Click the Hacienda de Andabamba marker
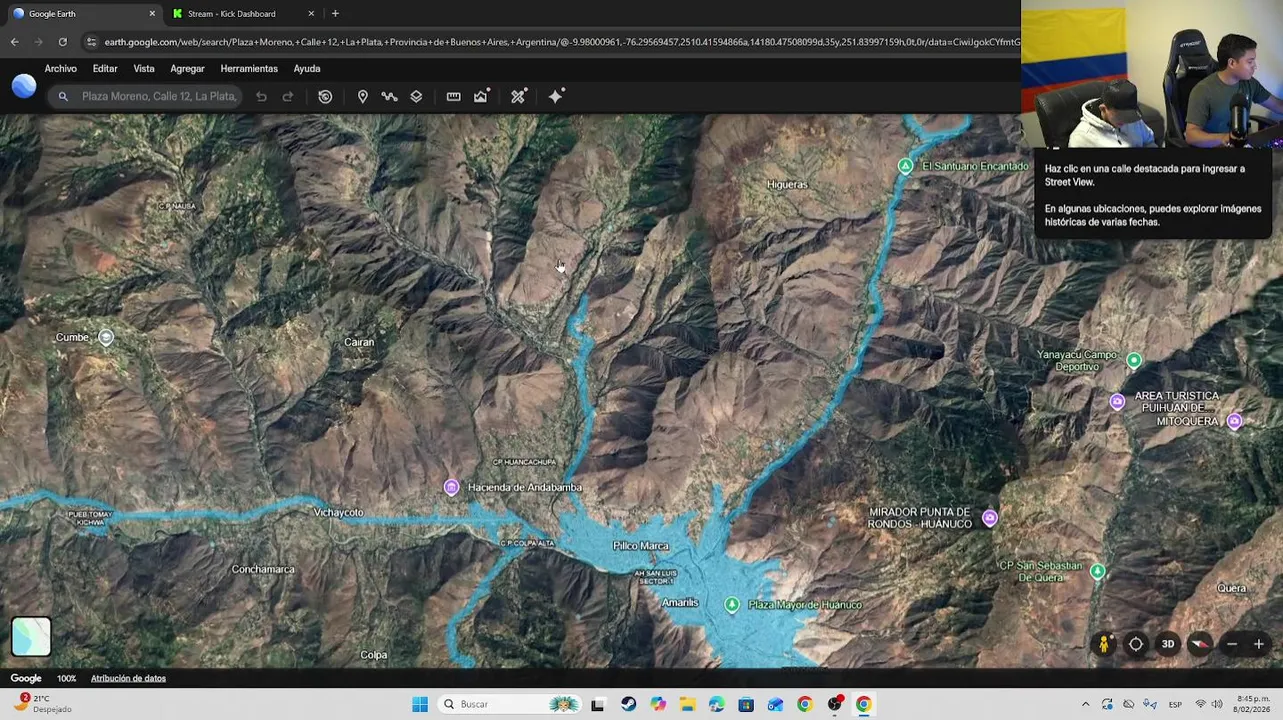Image resolution: width=1283 pixels, height=720 pixels. [452, 487]
